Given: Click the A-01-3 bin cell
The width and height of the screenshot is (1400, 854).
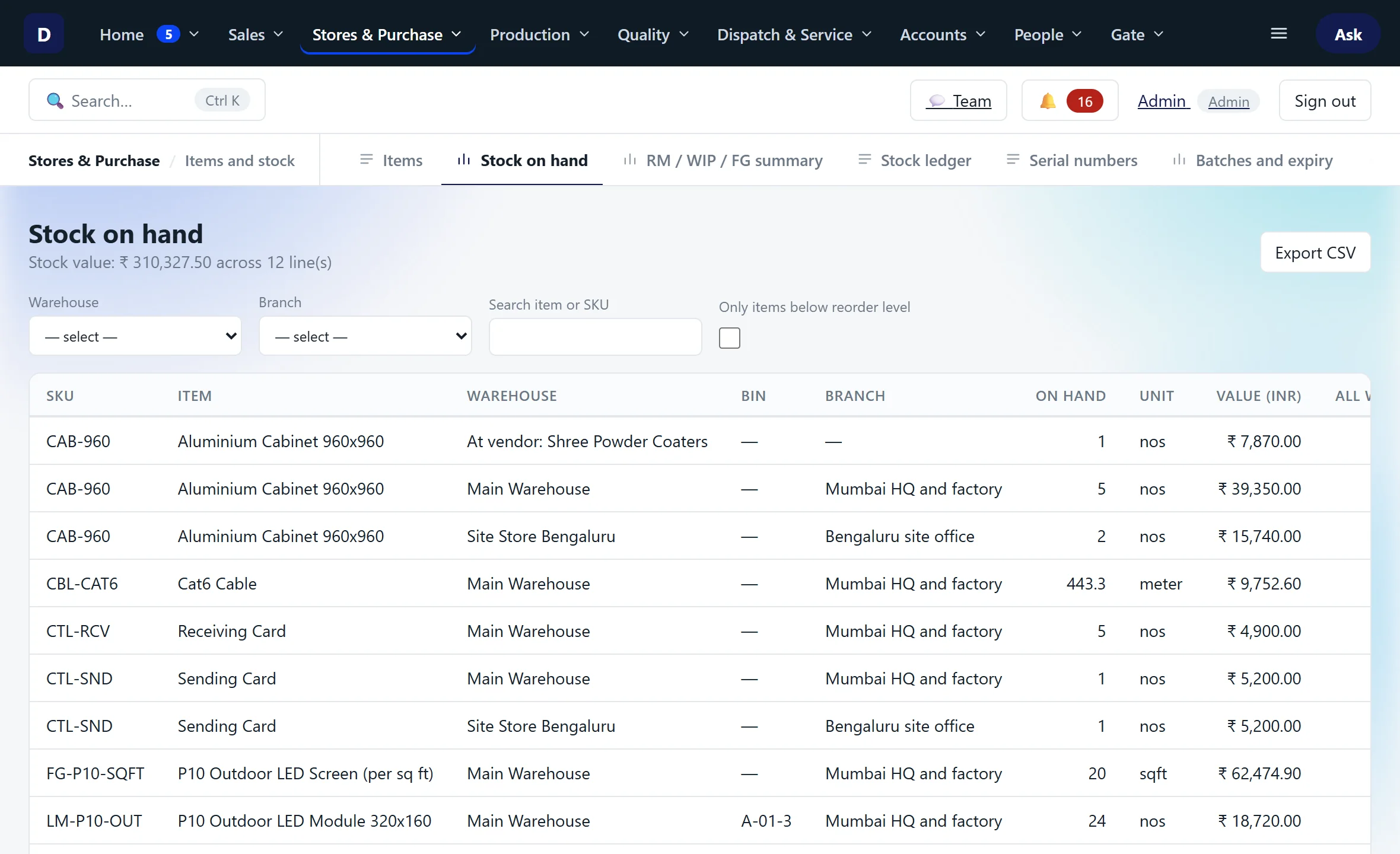Looking at the screenshot, I should click(766, 821).
